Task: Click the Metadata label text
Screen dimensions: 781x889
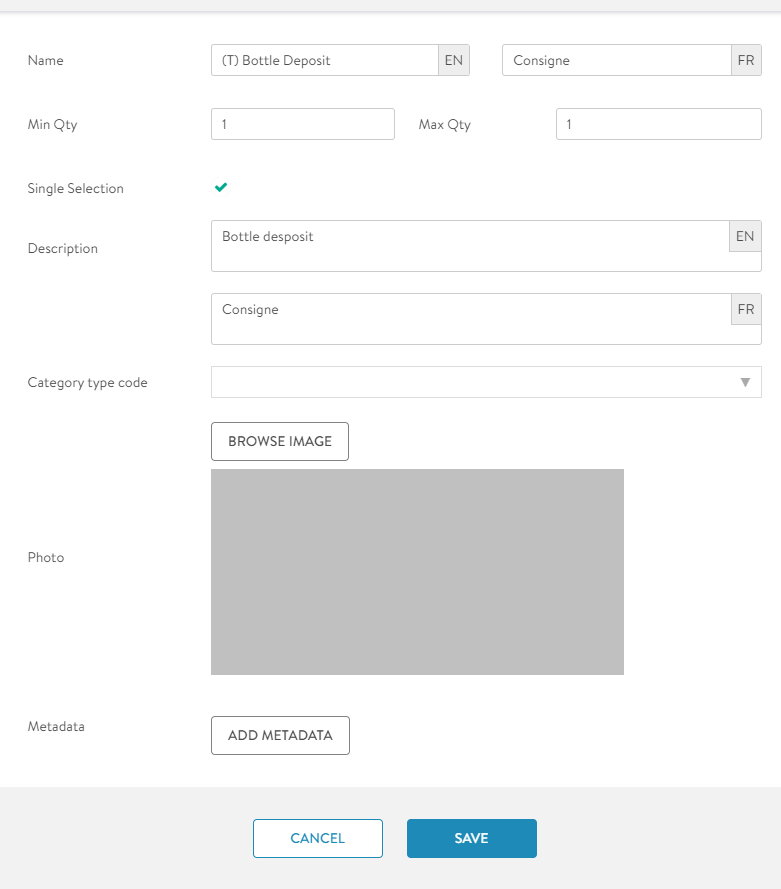Action: tap(56, 727)
